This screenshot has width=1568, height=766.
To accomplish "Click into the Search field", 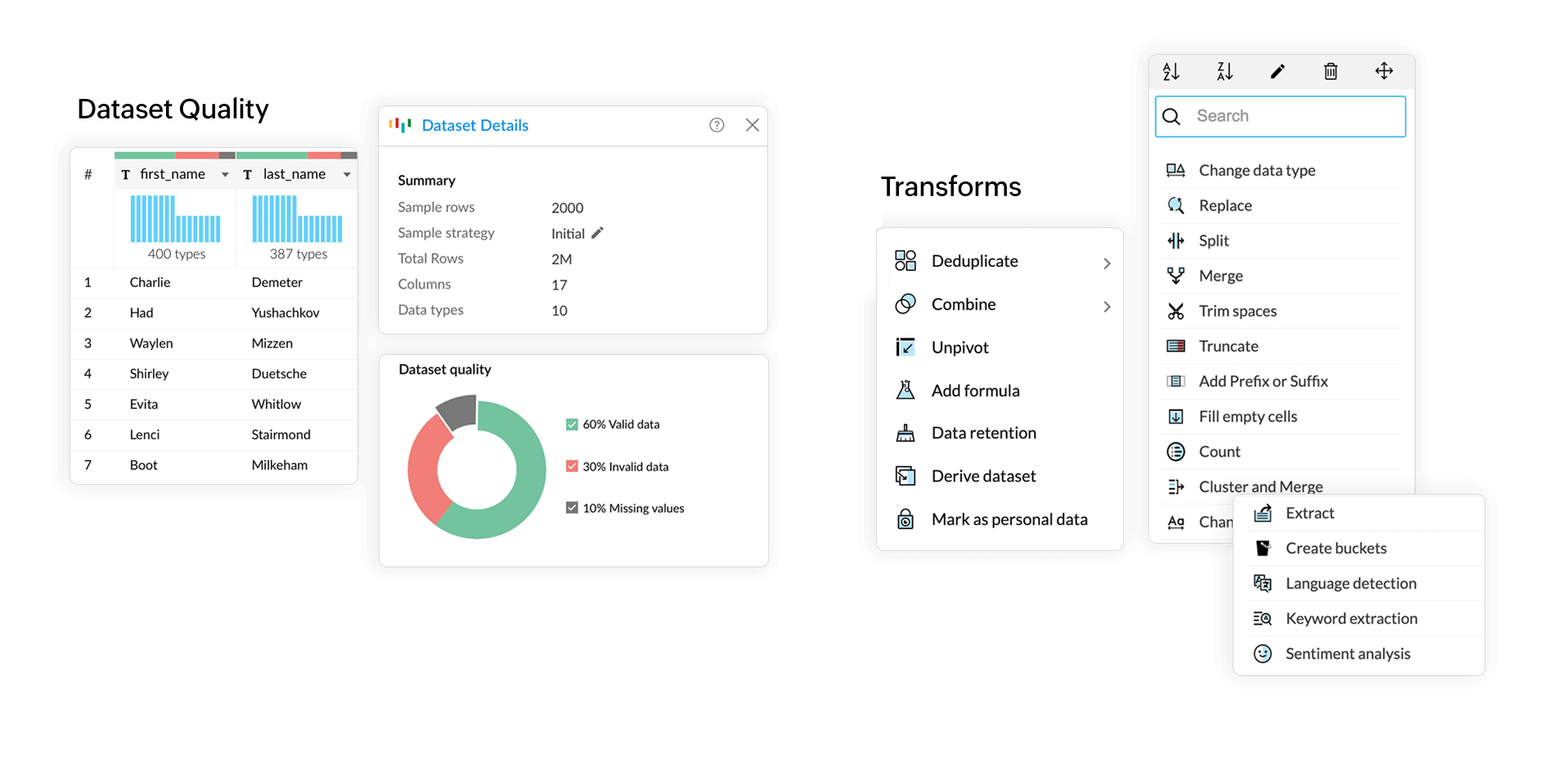I will pyautogui.click(x=1292, y=116).
